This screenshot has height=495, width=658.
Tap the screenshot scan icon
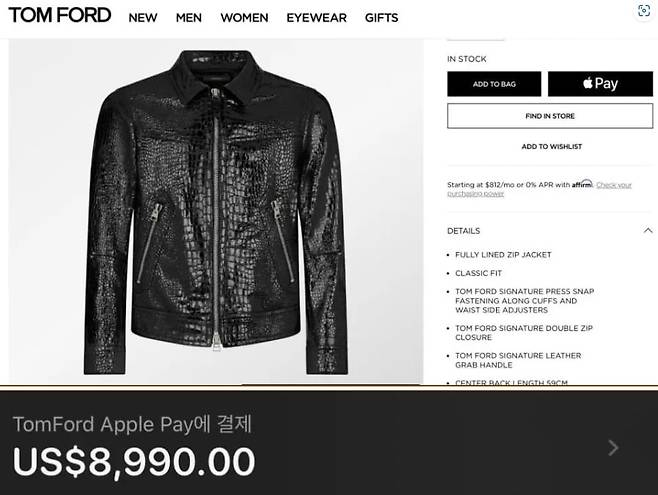644,10
